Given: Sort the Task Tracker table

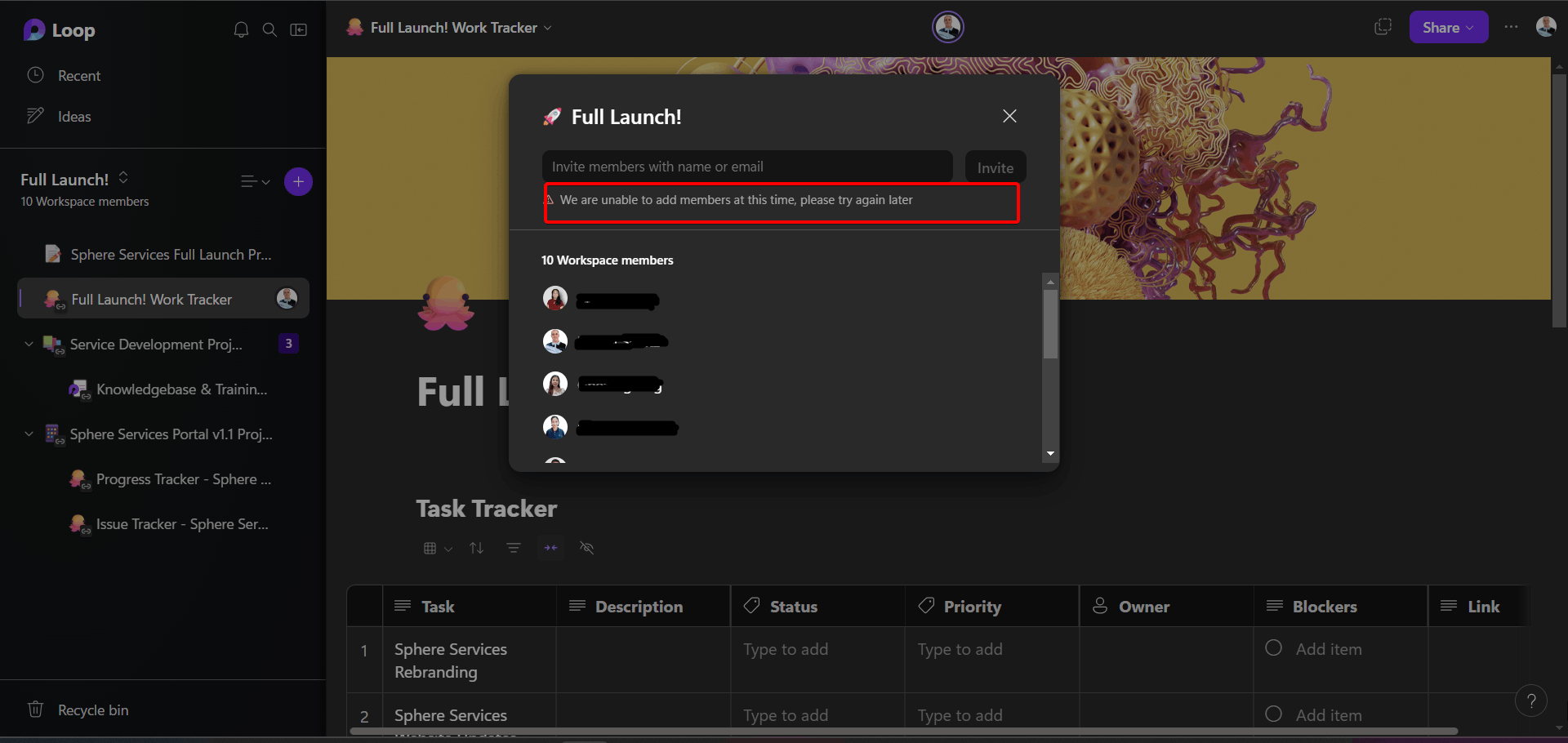Looking at the screenshot, I should pyautogui.click(x=477, y=548).
